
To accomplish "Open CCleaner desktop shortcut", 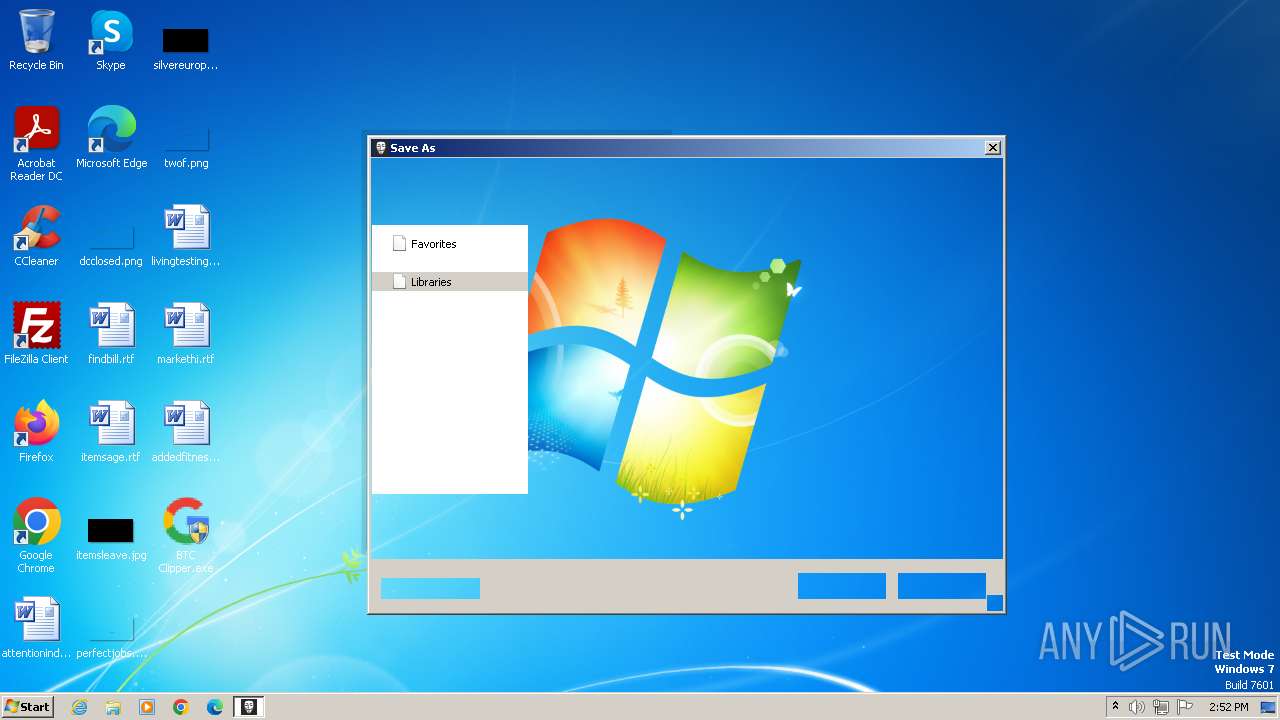I will [x=36, y=236].
